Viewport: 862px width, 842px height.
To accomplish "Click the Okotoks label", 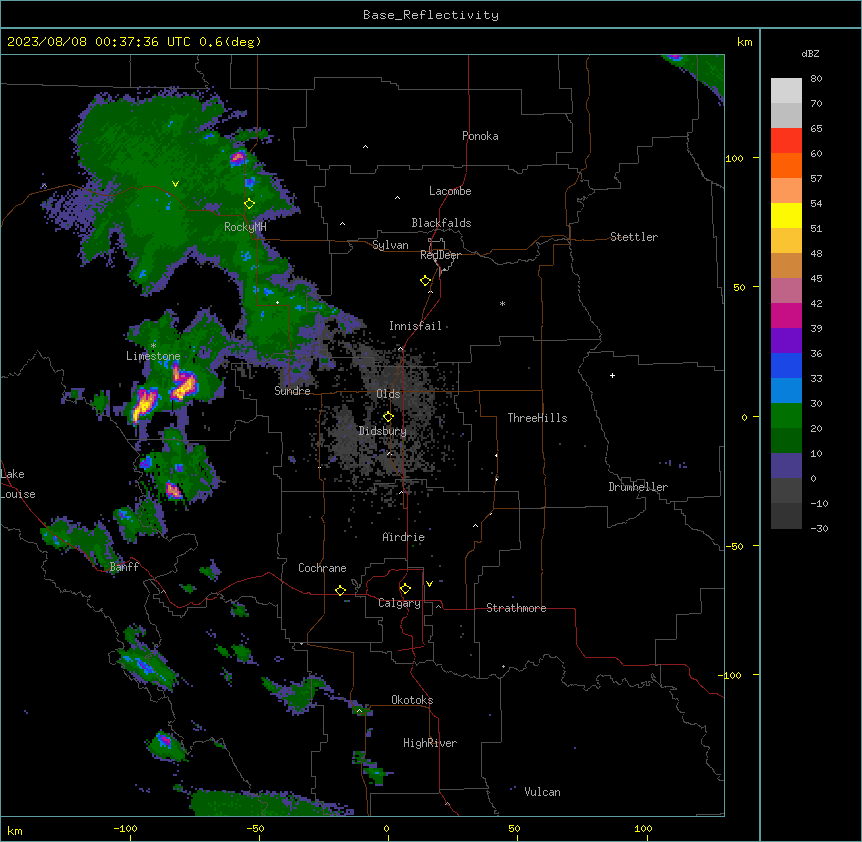I will tap(412, 700).
